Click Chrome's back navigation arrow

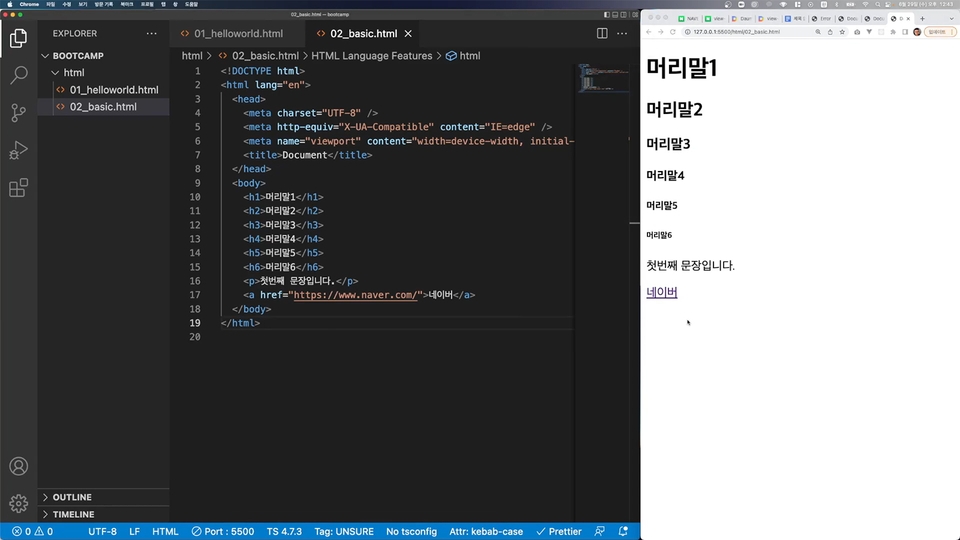click(649, 32)
